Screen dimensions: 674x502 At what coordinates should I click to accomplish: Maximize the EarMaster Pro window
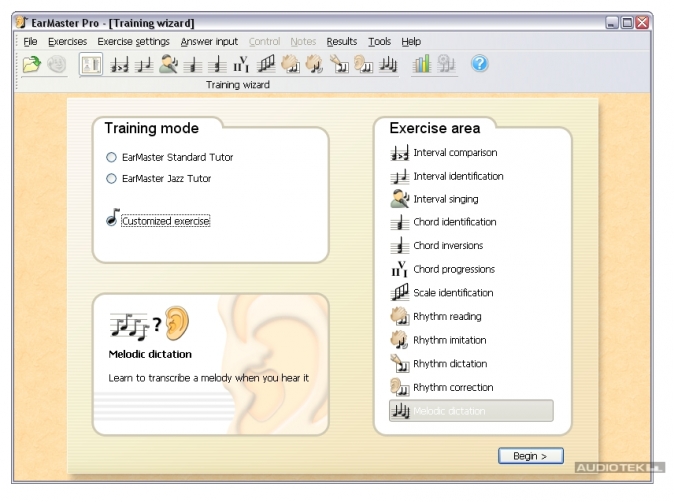click(x=627, y=22)
